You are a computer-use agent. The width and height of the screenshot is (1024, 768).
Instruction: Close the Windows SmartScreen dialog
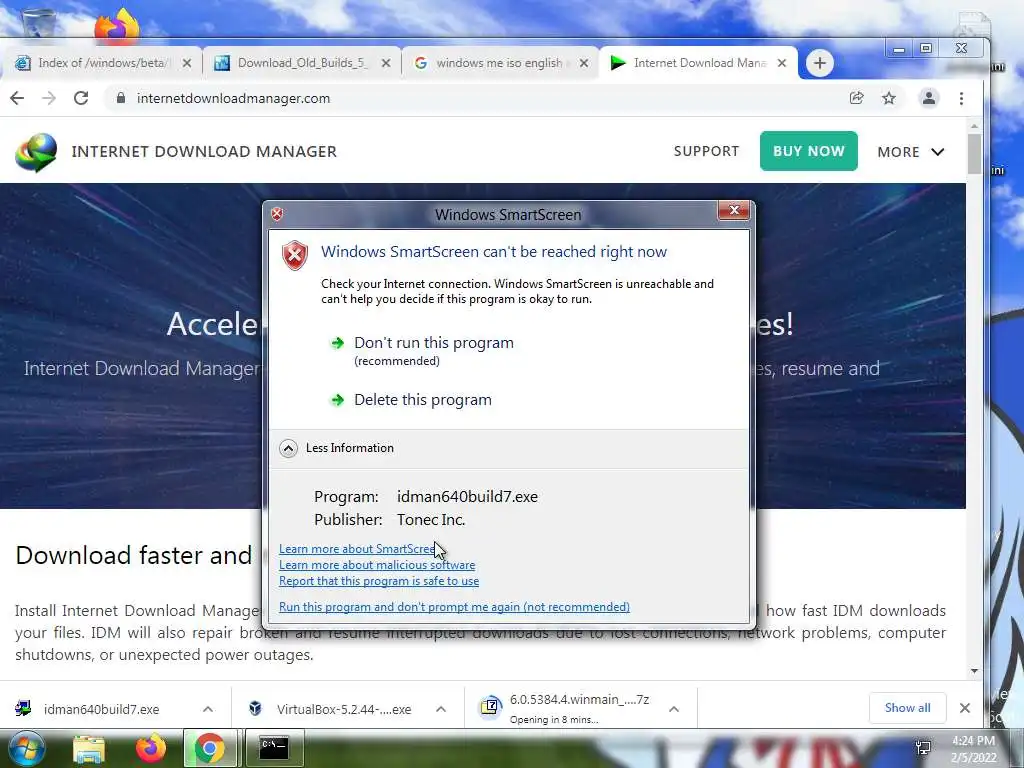[x=733, y=210]
